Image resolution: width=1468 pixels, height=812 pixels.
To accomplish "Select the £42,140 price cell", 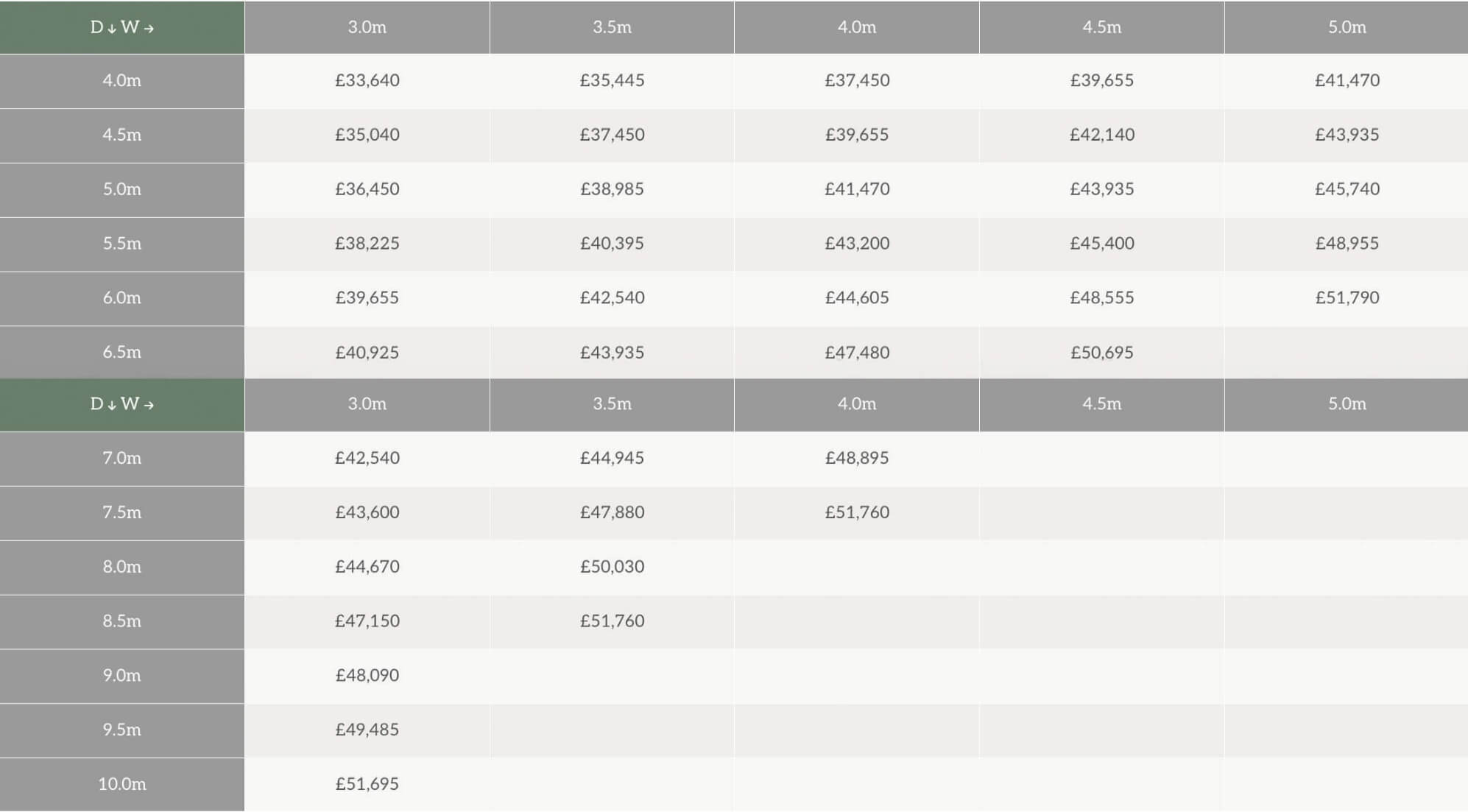I will pyautogui.click(x=1101, y=135).
